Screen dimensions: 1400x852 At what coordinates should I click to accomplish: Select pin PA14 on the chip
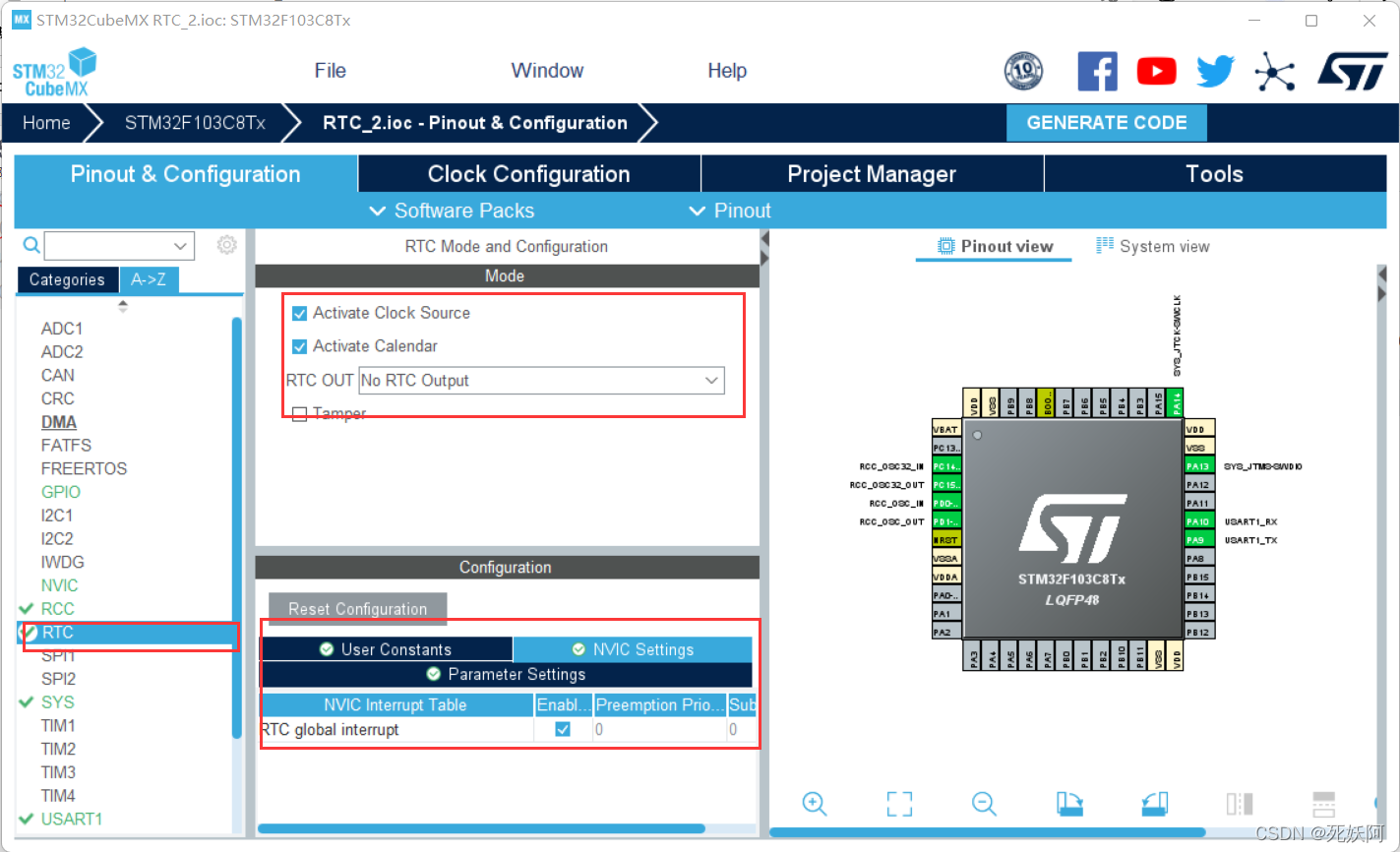1176,402
